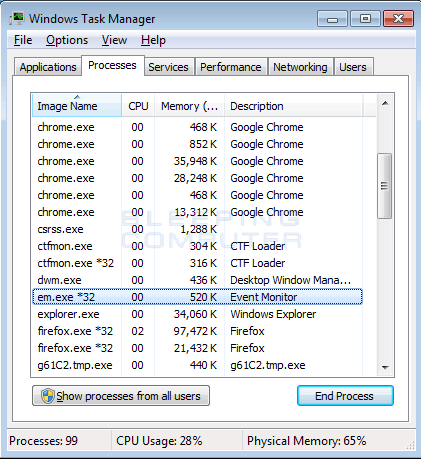Click Show processes from all users
421x459 pixels.
point(121,396)
